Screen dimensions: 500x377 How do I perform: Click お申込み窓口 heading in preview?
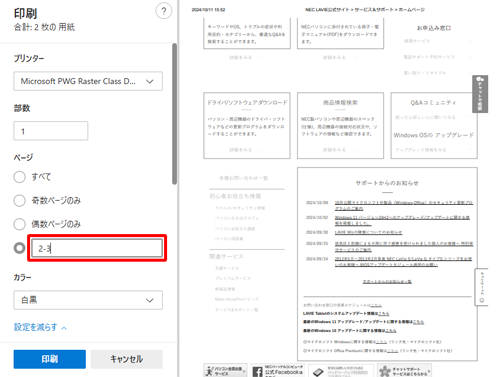434,28
